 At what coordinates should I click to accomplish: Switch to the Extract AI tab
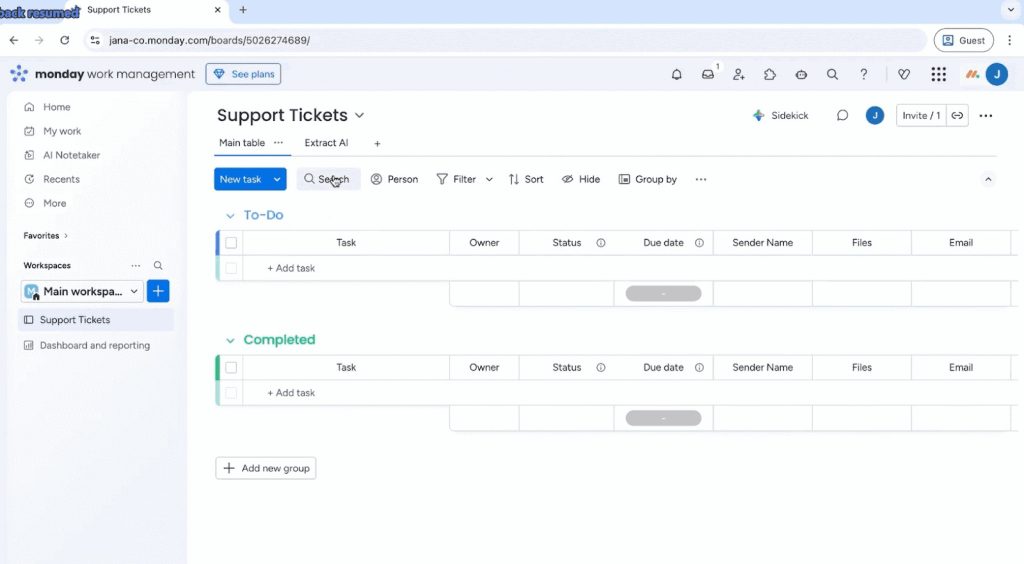(326, 143)
